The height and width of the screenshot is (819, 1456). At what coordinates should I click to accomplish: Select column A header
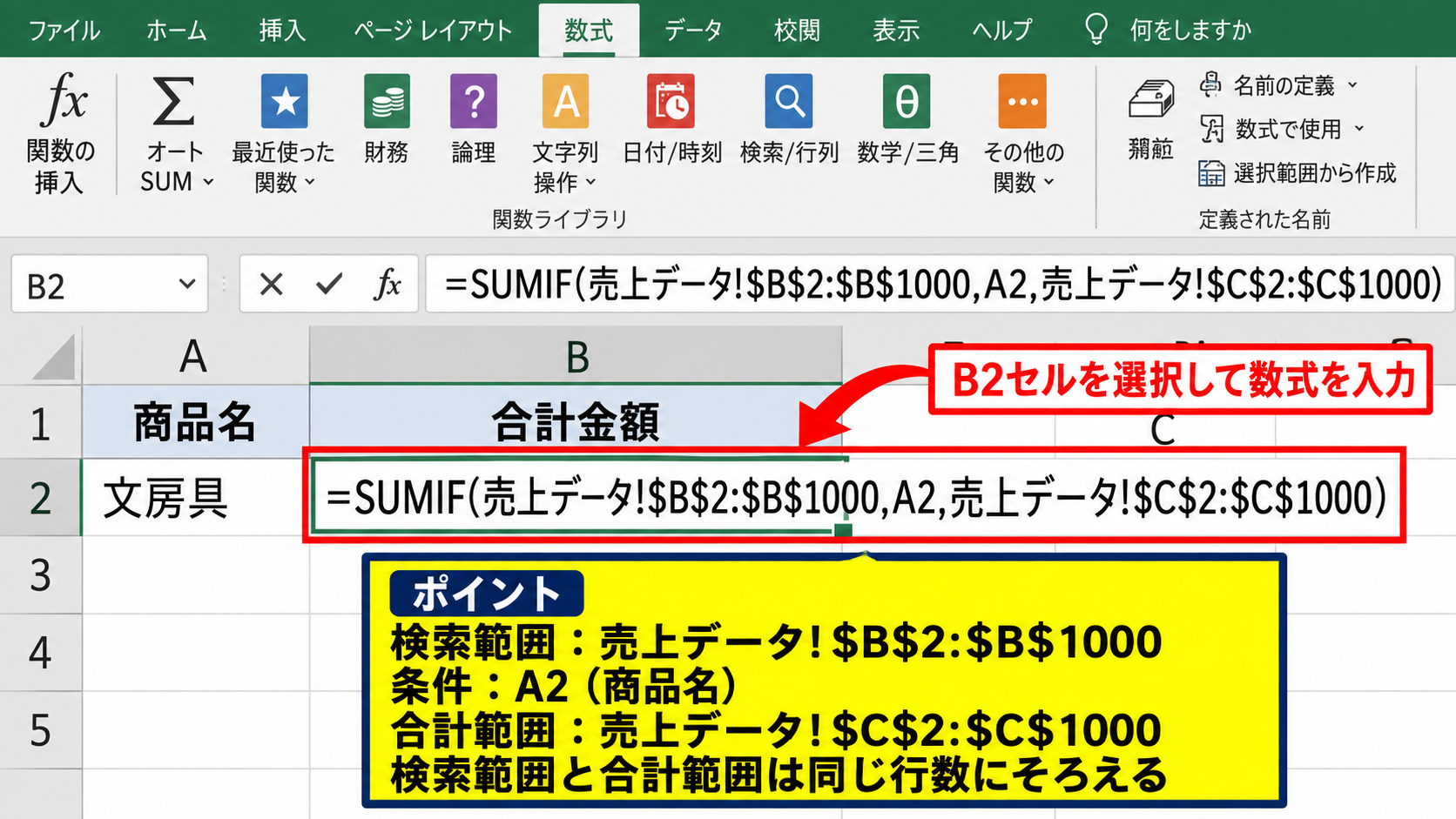[x=196, y=357]
